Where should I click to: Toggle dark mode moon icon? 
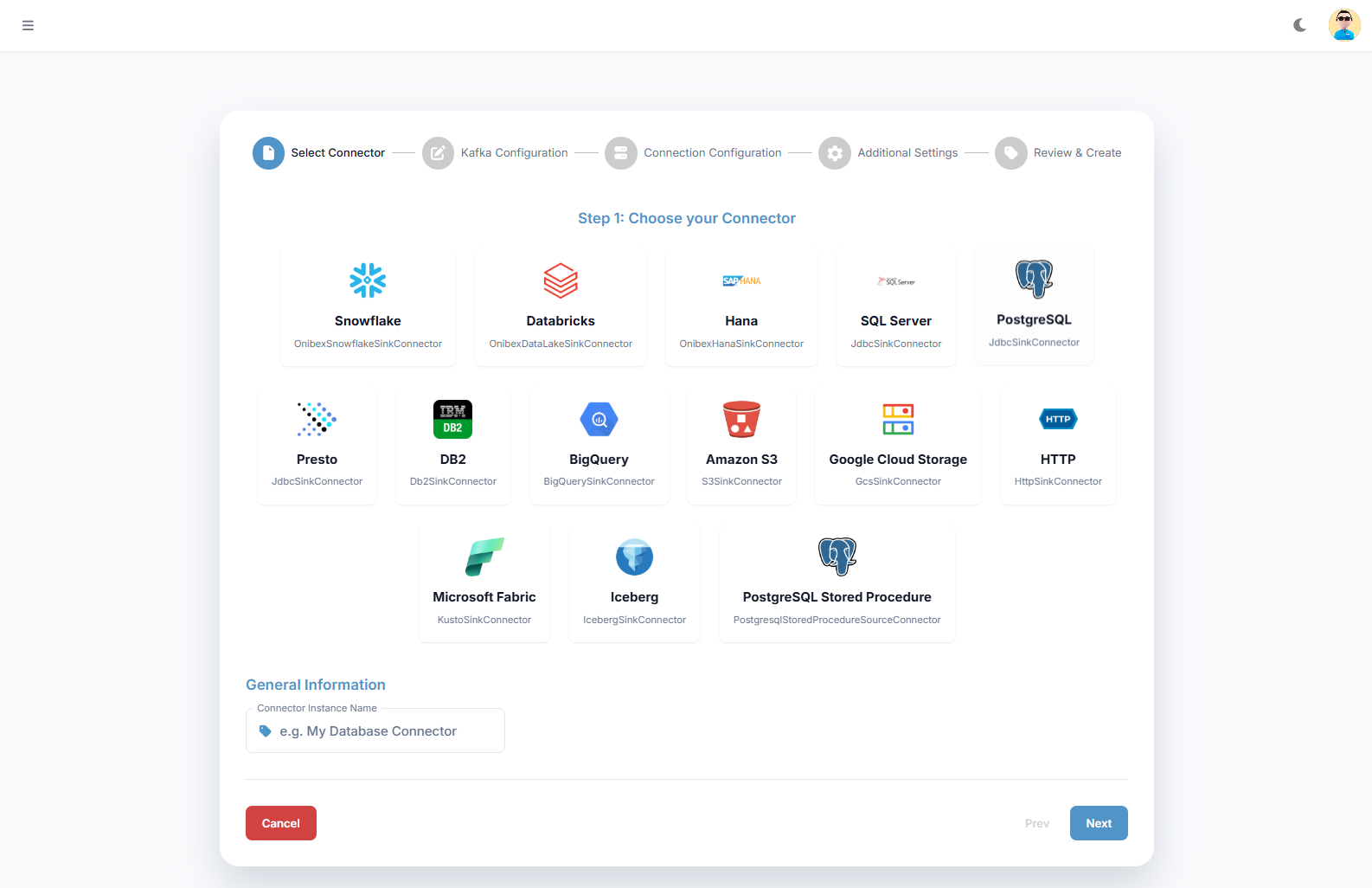coord(1299,25)
